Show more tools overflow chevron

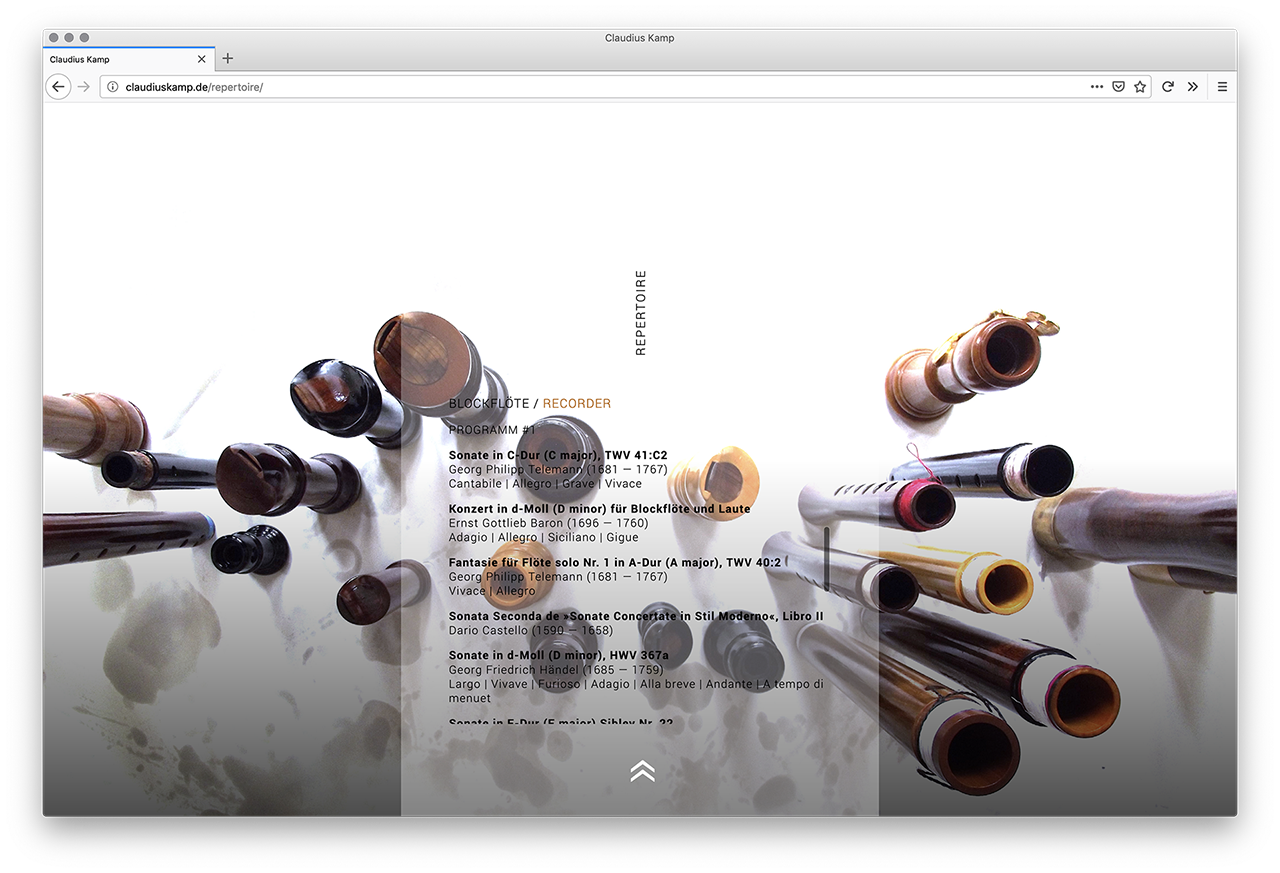[x=1193, y=87]
